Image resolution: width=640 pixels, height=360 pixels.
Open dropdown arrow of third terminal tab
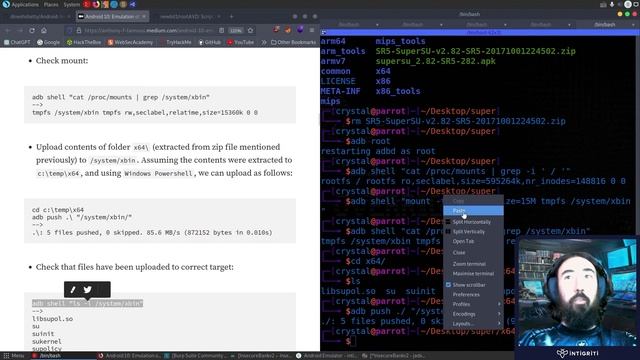pyautogui.click(x=505, y=25)
